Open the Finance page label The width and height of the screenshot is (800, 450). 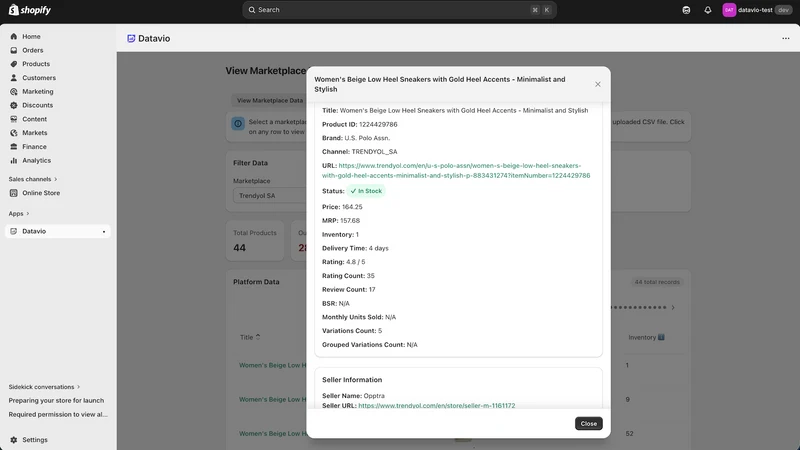(34, 146)
